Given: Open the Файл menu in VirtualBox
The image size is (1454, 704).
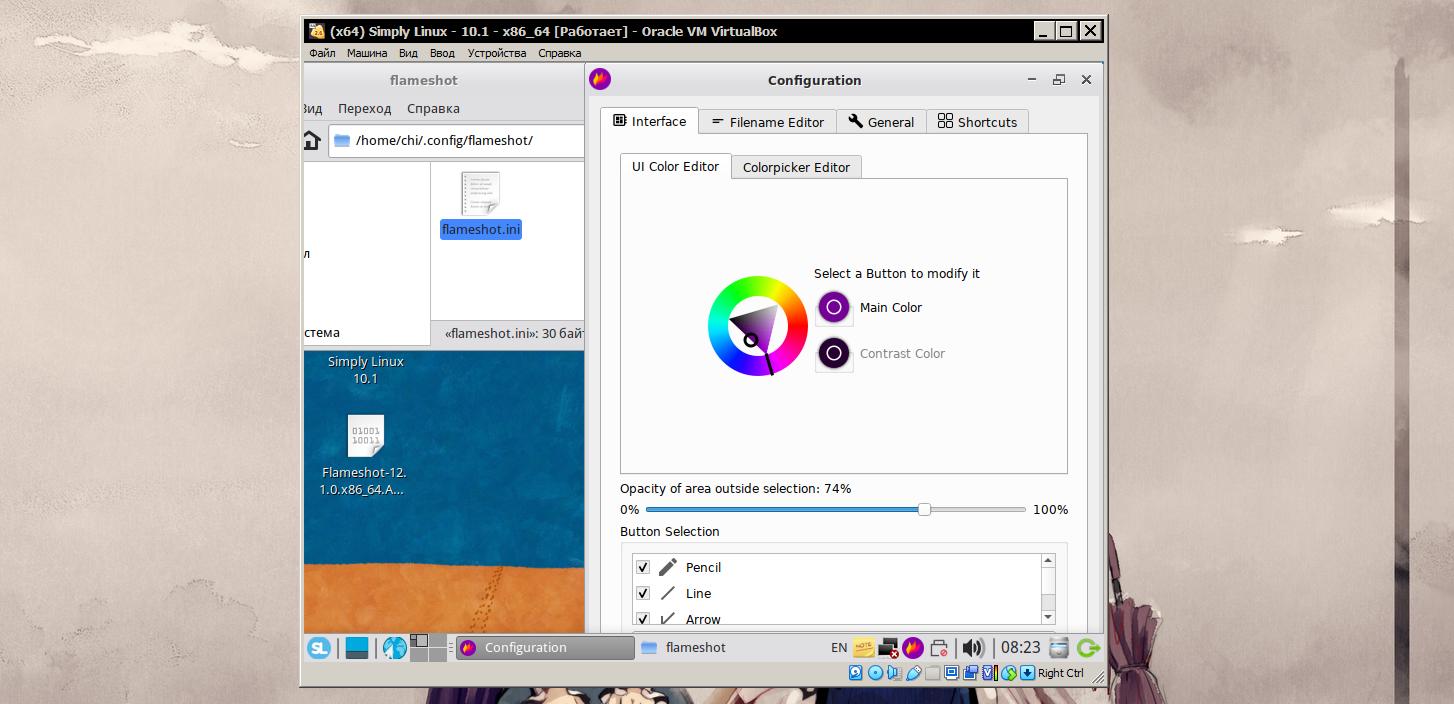Looking at the screenshot, I should 322,53.
